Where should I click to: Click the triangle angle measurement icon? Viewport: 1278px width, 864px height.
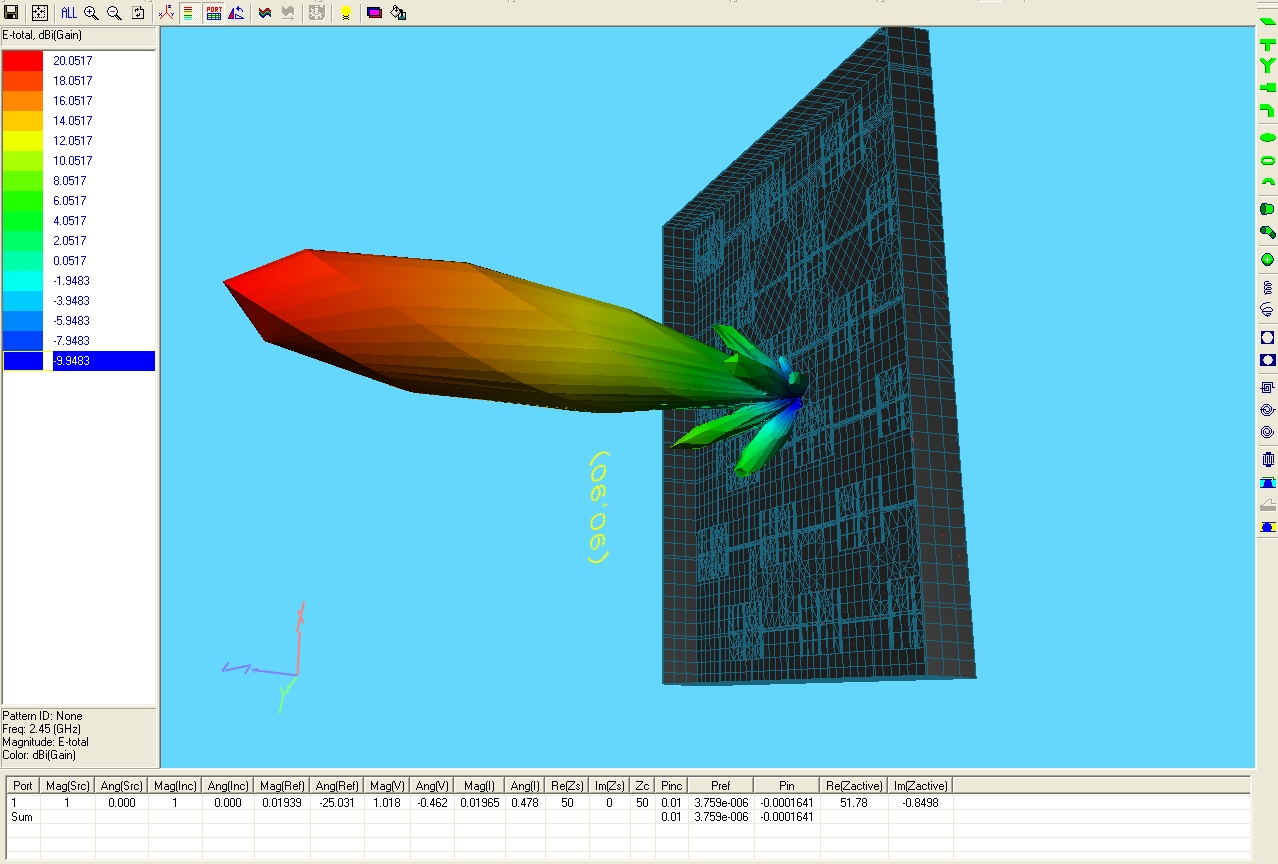236,13
